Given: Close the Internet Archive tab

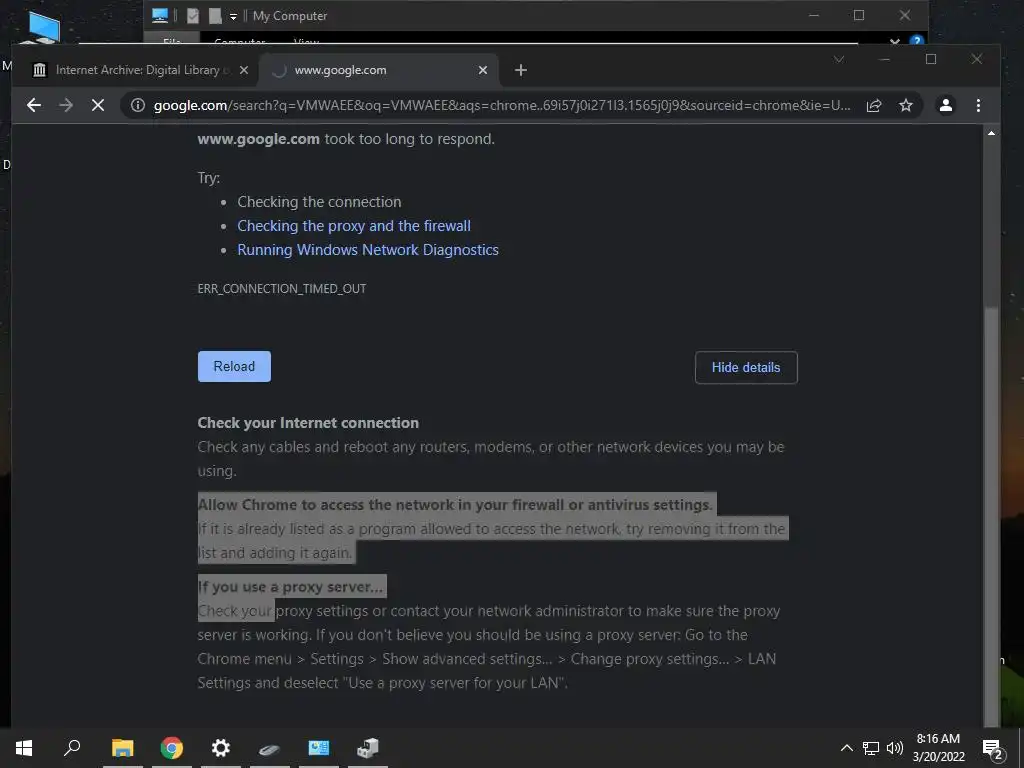Looking at the screenshot, I should (244, 70).
